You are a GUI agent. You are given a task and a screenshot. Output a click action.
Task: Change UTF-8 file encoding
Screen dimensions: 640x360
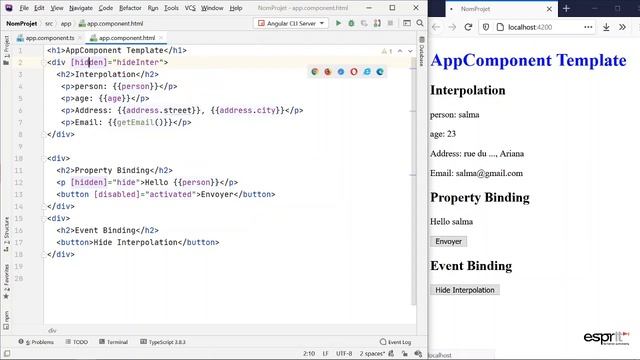tap(344, 353)
